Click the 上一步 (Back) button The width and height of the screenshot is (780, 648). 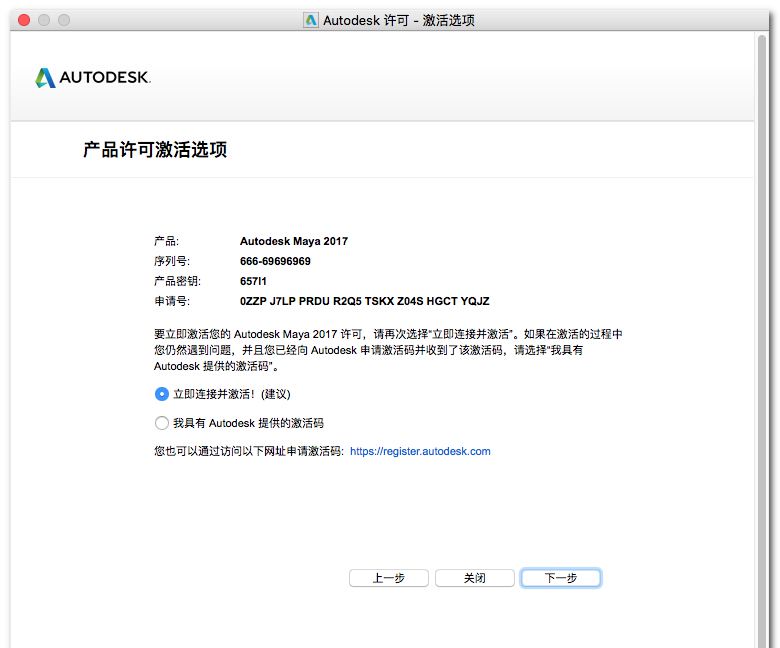tap(389, 578)
